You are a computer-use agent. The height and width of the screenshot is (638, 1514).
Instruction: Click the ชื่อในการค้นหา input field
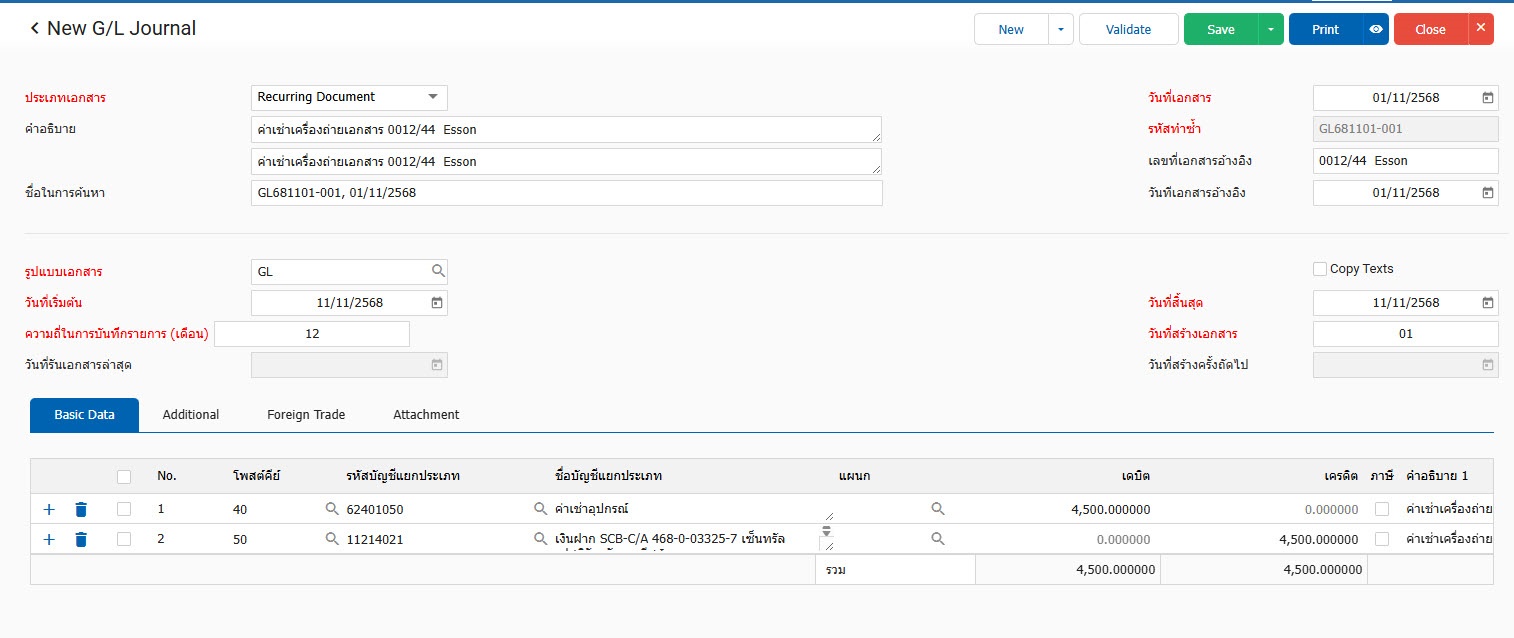click(x=566, y=193)
